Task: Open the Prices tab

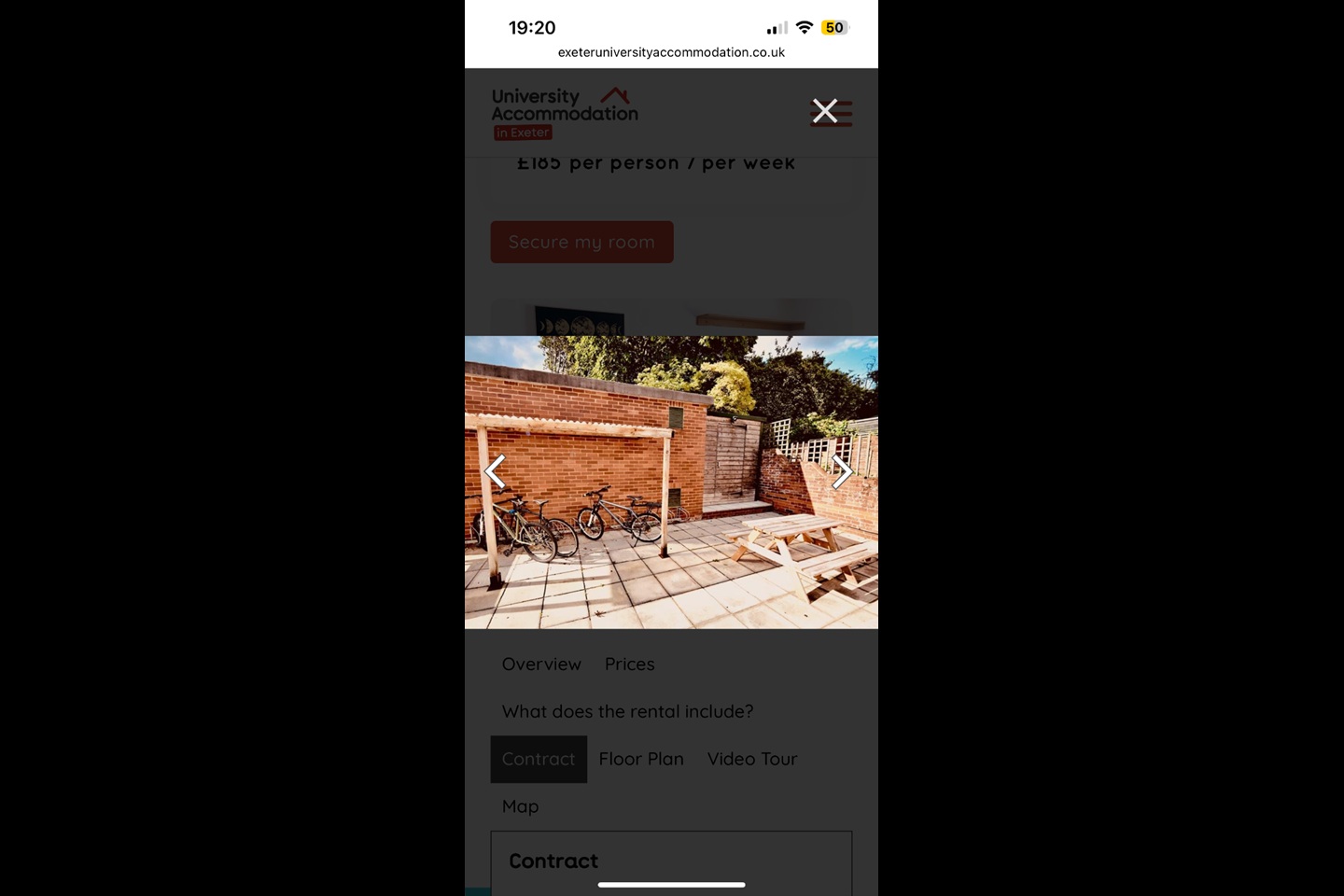Action: [630, 665]
